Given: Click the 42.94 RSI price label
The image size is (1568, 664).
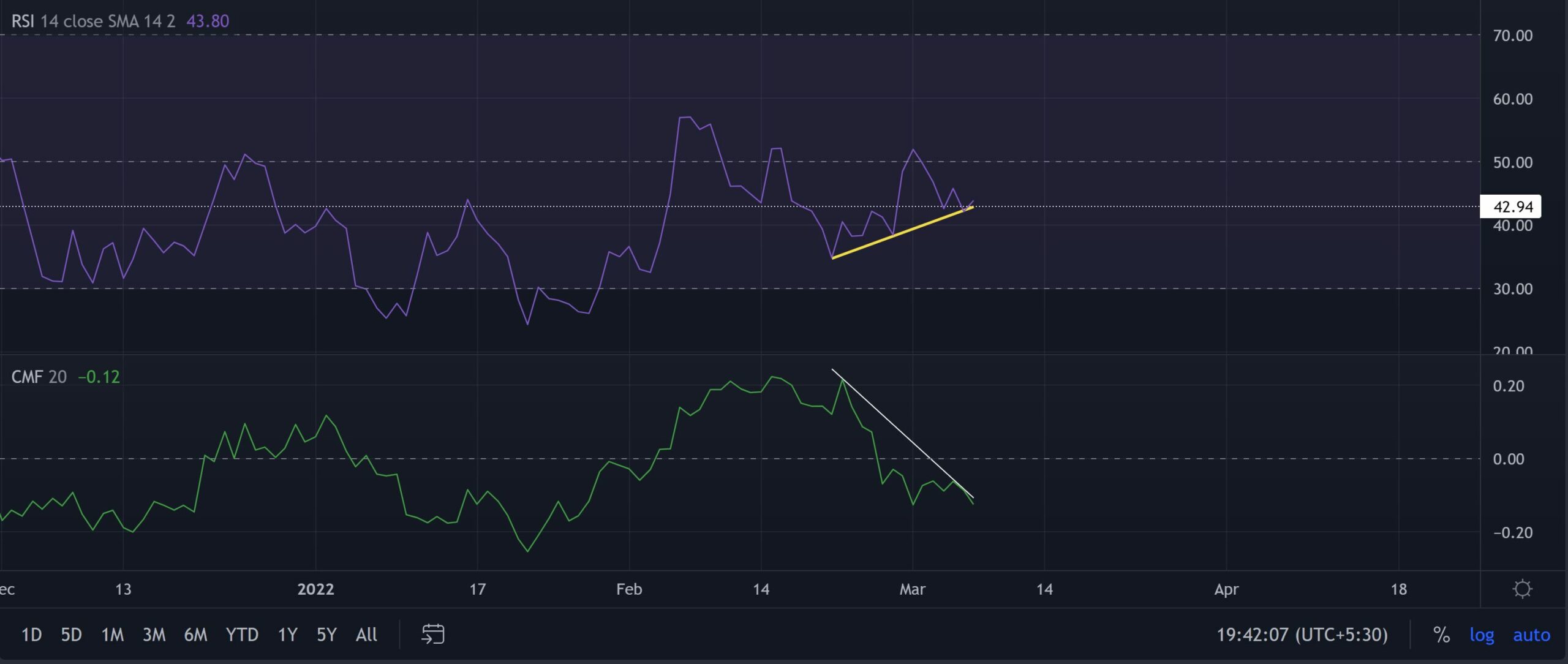Looking at the screenshot, I should [x=1511, y=206].
